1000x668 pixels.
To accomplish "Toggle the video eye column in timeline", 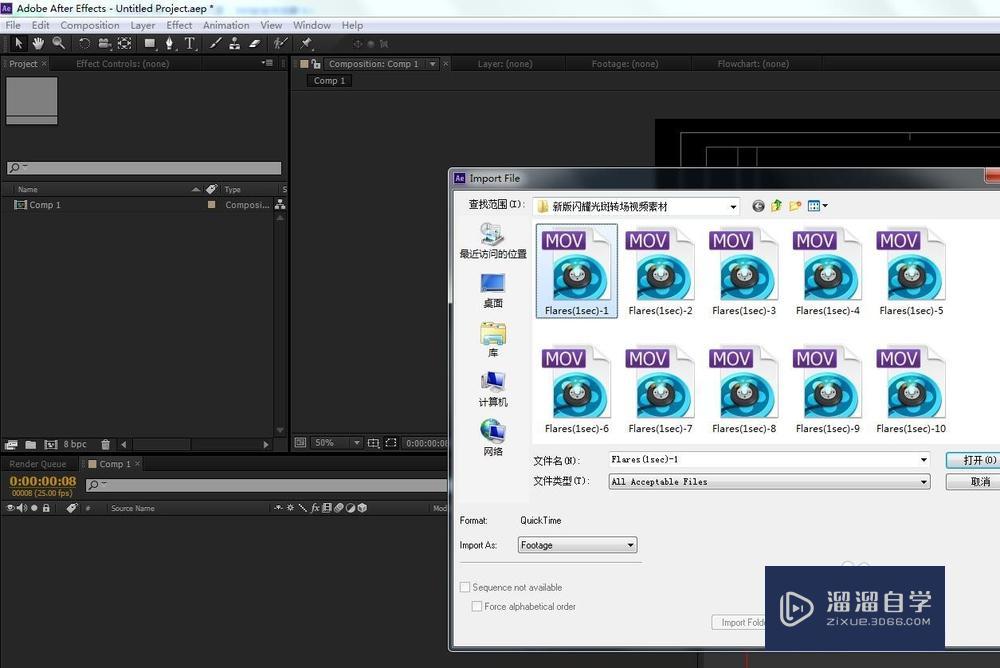I will (10, 508).
